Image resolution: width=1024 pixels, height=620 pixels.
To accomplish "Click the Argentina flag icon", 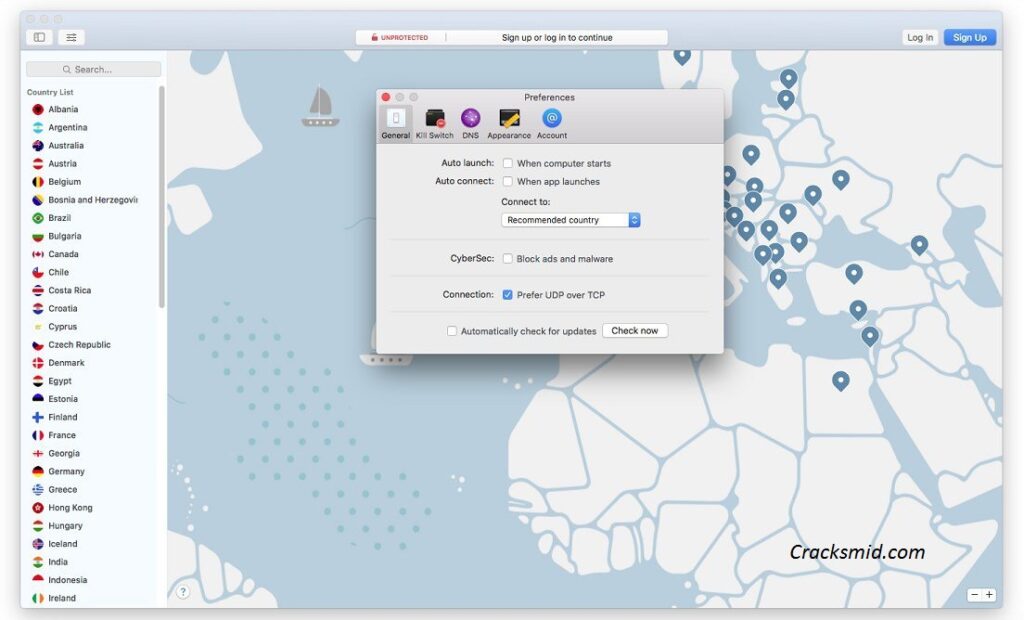I will click(38, 127).
